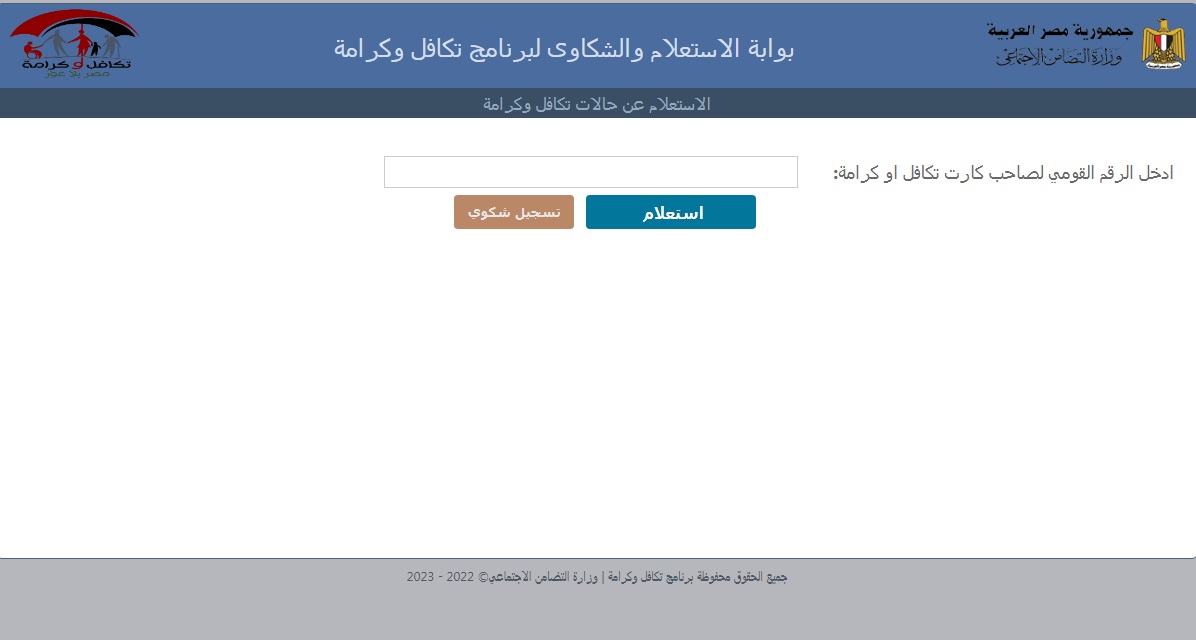Click the label ادخل الرقم القومي لصاحب كارت
Screen dimensions: 1196x640
1003,173
